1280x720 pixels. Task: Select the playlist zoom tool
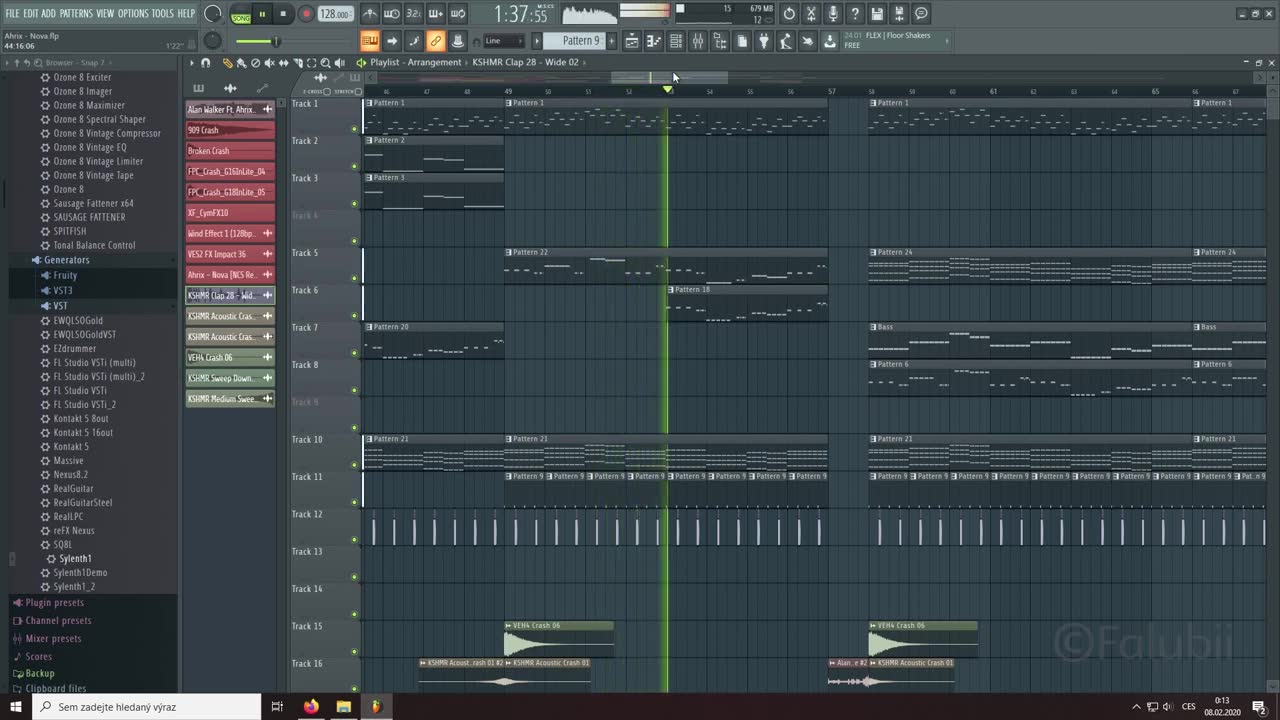(x=325, y=63)
